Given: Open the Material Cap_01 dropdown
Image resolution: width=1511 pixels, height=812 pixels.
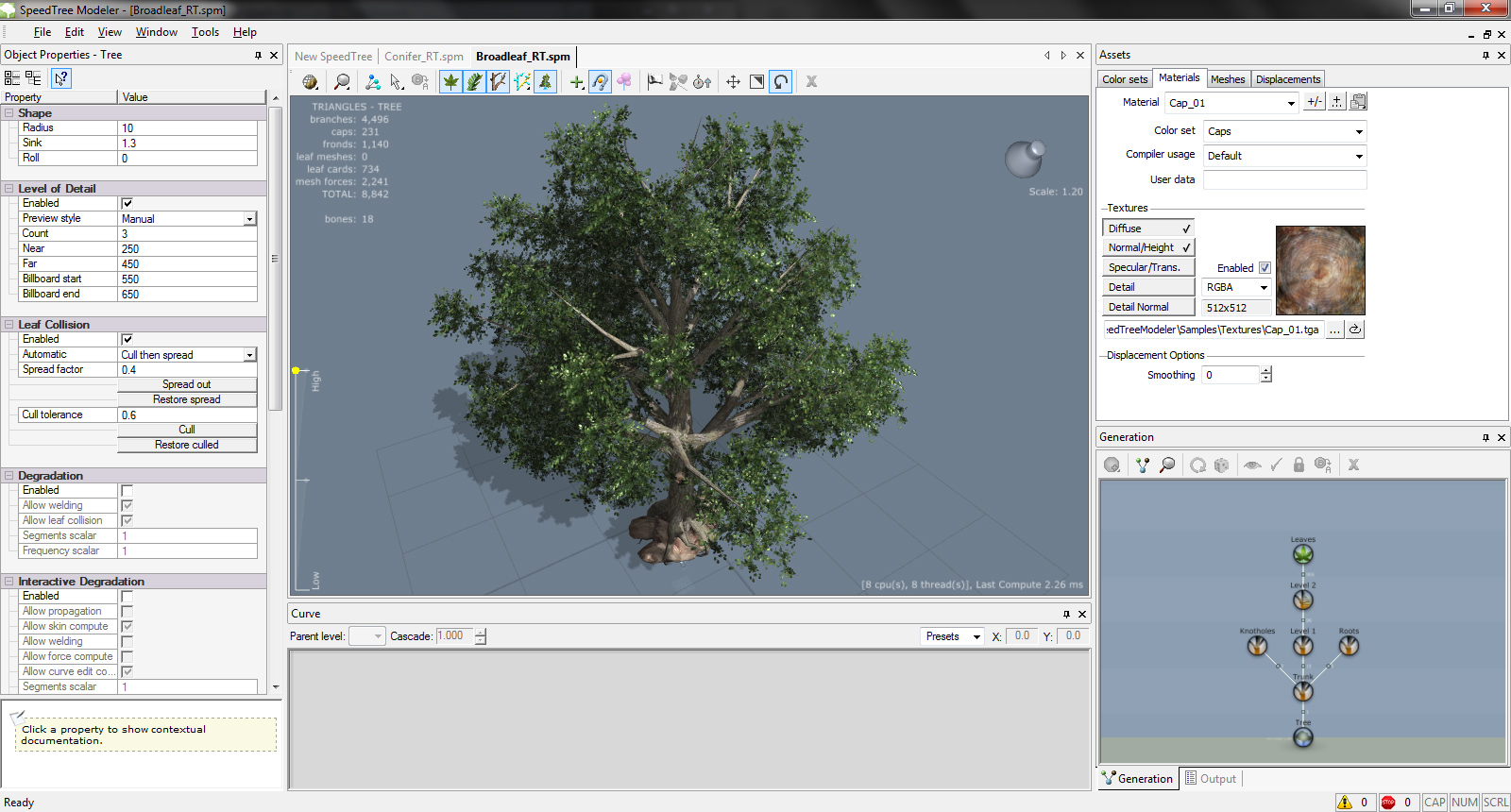Looking at the screenshot, I should (1291, 103).
